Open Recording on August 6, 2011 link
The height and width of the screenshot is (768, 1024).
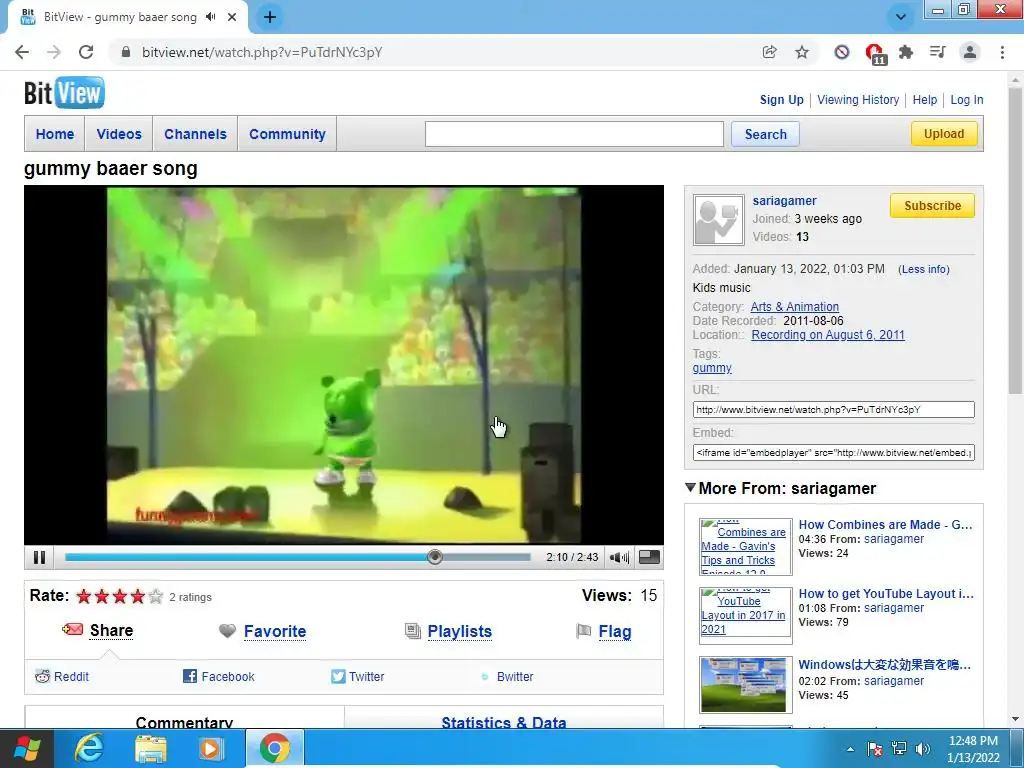point(827,334)
